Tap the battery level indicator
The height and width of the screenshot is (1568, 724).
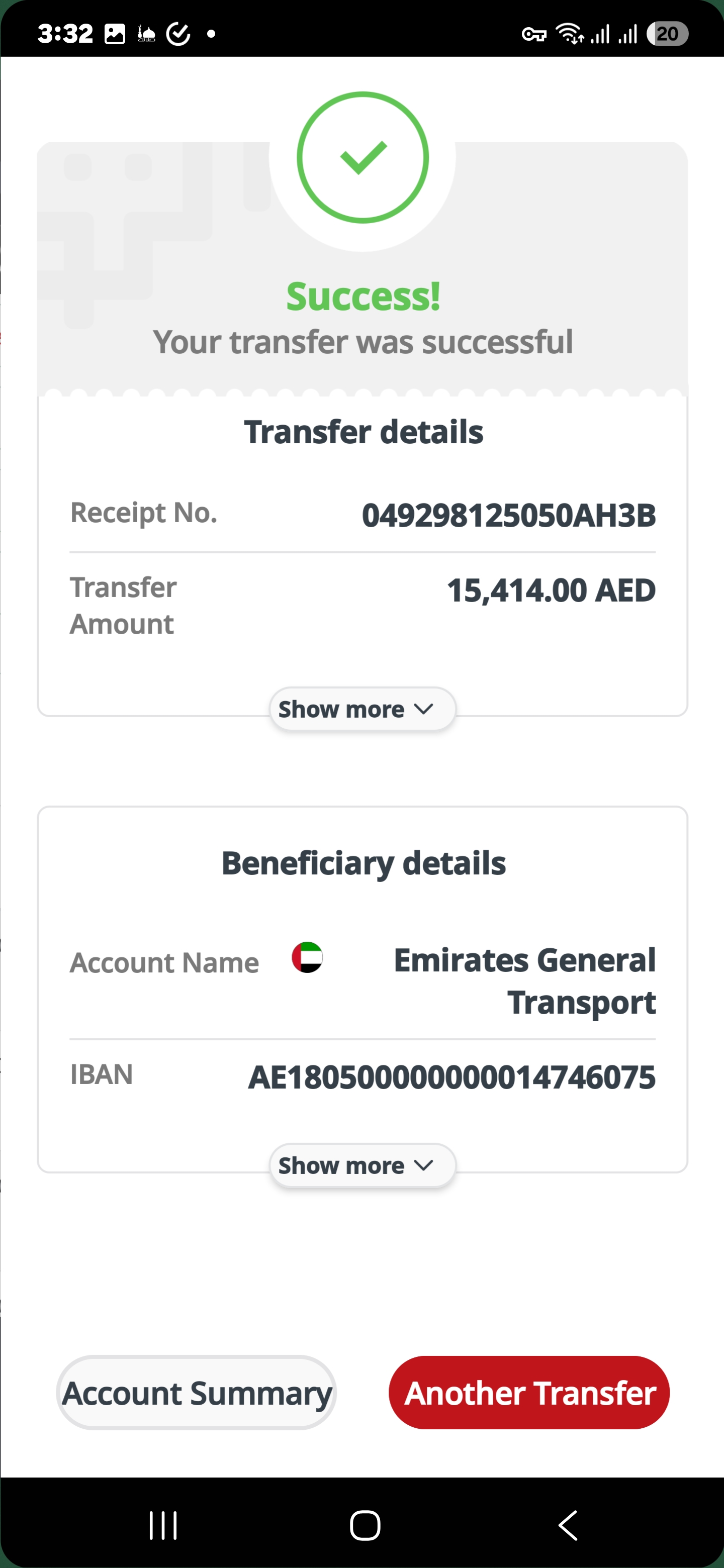(x=667, y=34)
